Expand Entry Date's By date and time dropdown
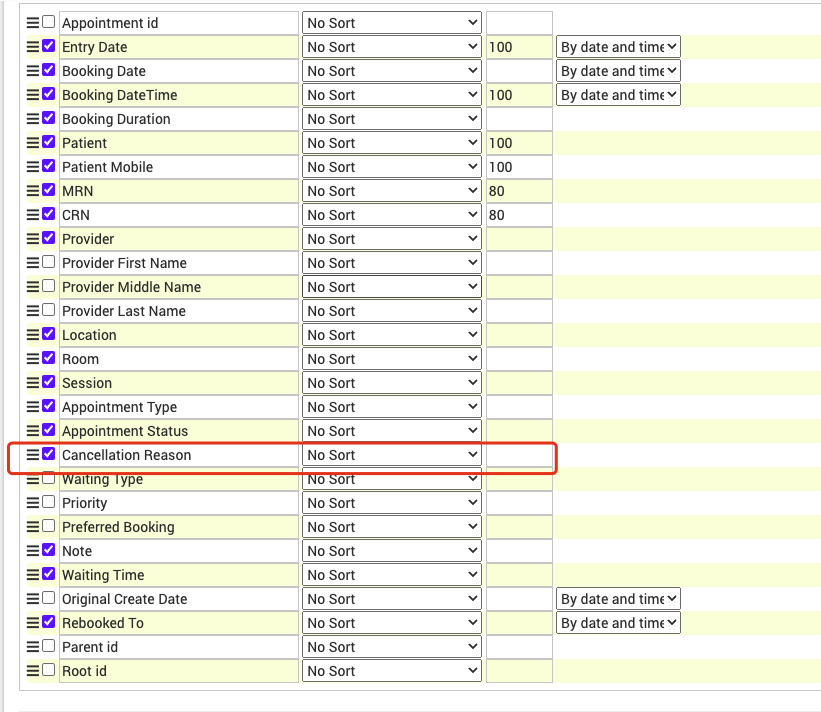The width and height of the screenshot is (821, 712). pyautogui.click(x=618, y=47)
